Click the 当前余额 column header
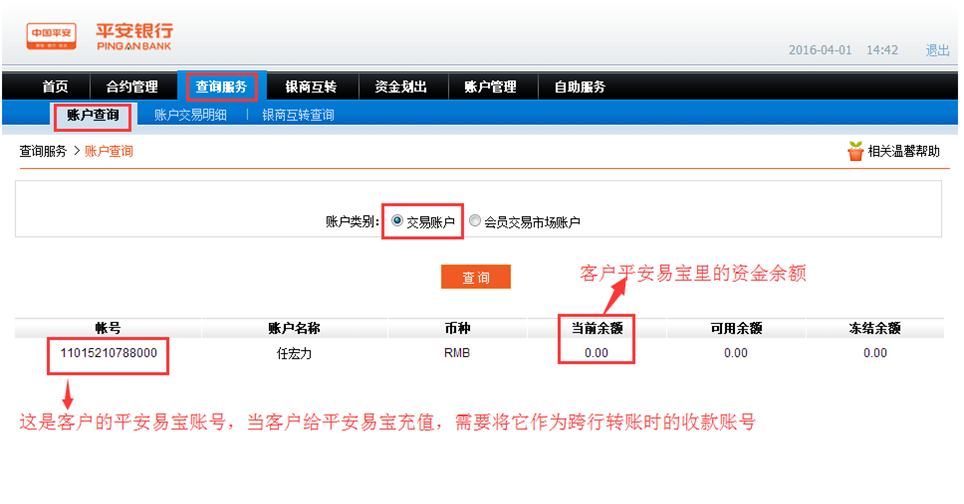 597,328
